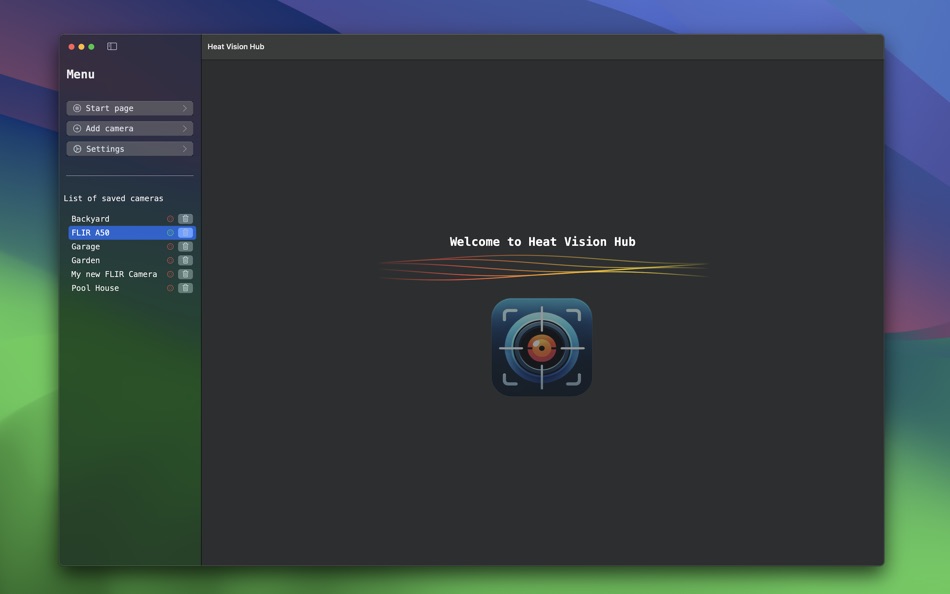
Task: Click the Garden status indicator dot
Action: point(170,261)
